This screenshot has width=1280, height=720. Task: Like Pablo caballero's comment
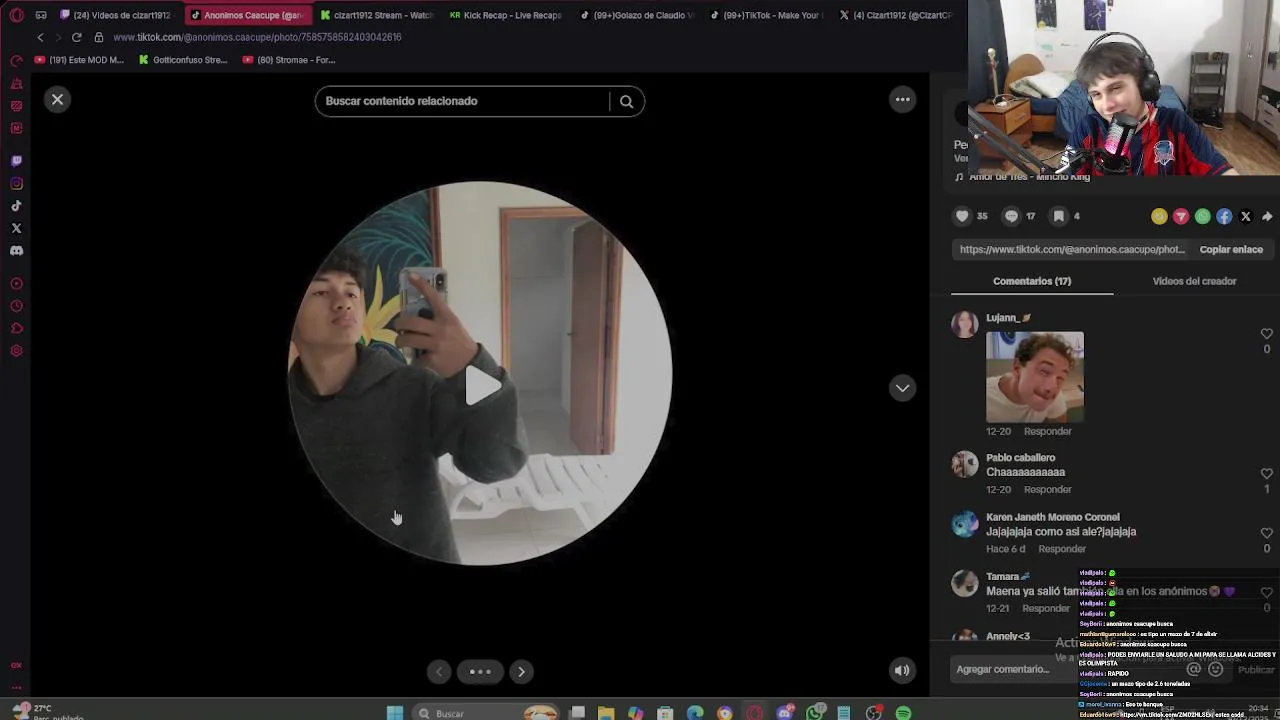pos(1266,474)
